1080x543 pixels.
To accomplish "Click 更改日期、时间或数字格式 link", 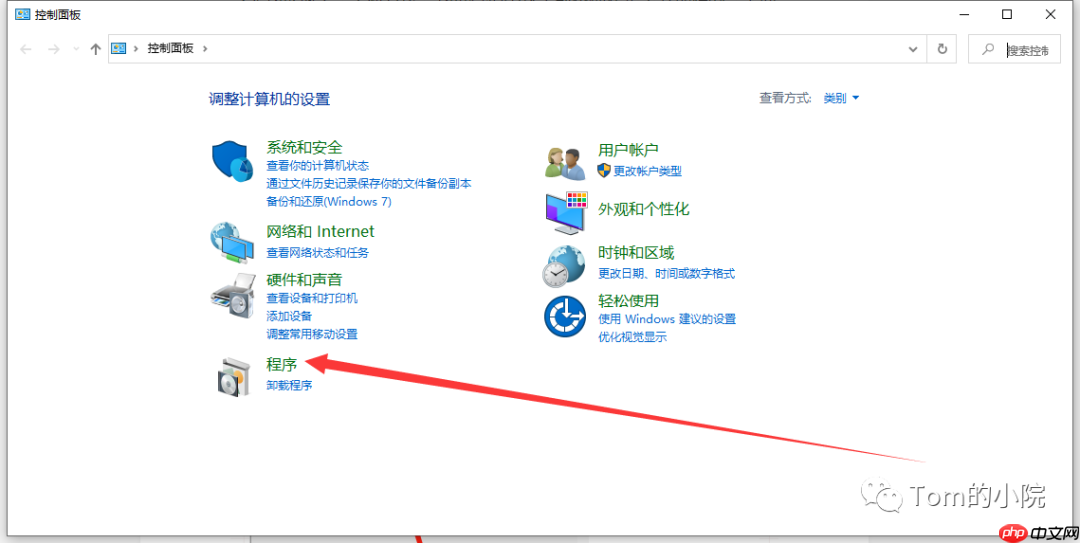I will click(666, 274).
